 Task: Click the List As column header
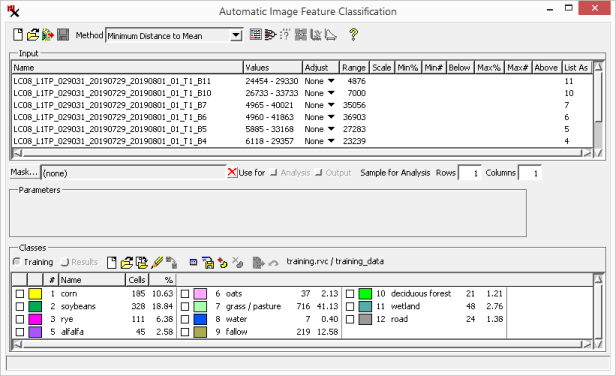(576, 68)
